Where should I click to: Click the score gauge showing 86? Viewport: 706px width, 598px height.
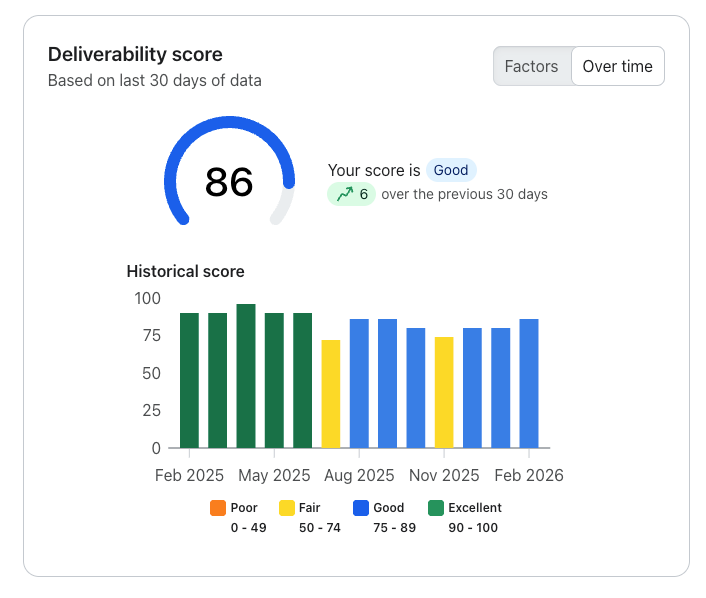pos(229,171)
